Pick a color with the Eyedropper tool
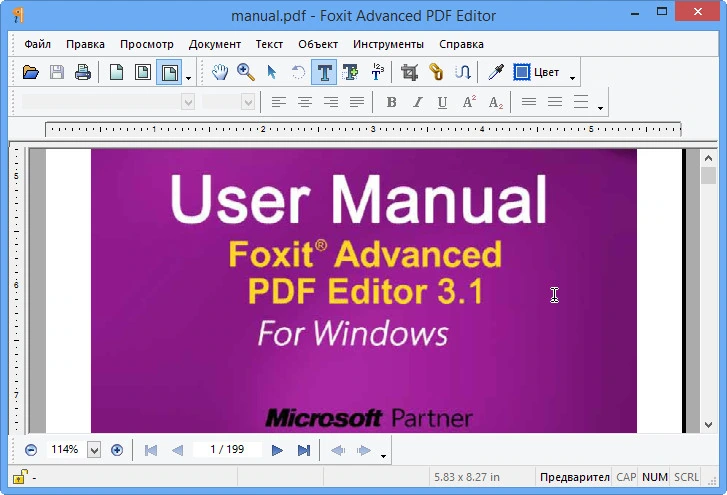 [x=496, y=72]
